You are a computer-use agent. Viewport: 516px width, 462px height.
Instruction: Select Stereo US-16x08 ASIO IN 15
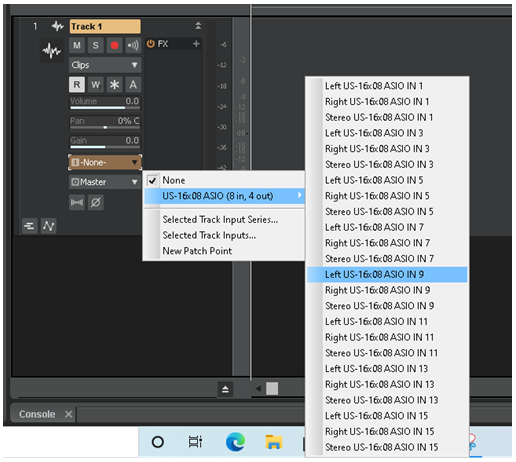point(387,447)
